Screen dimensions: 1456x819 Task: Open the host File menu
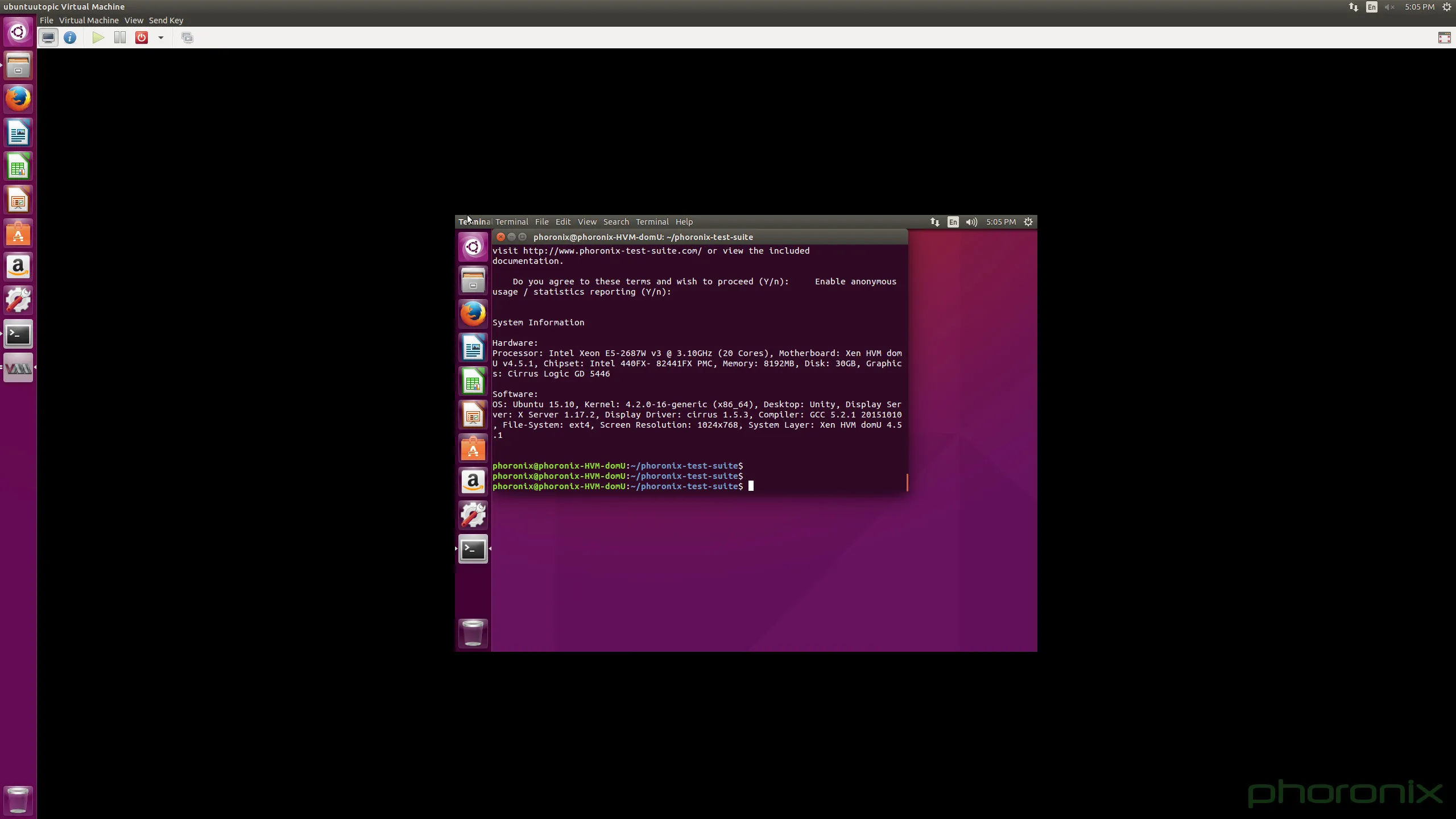46,20
